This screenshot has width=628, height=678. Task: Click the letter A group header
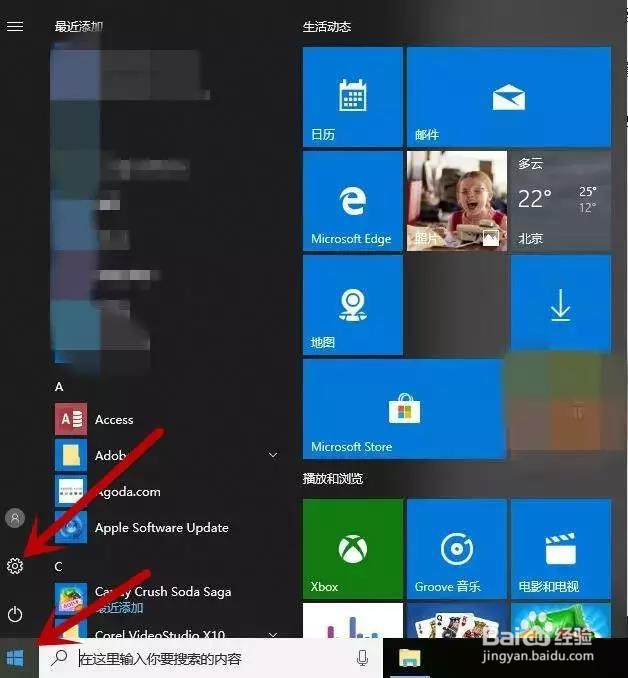pyautogui.click(x=59, y=387)
